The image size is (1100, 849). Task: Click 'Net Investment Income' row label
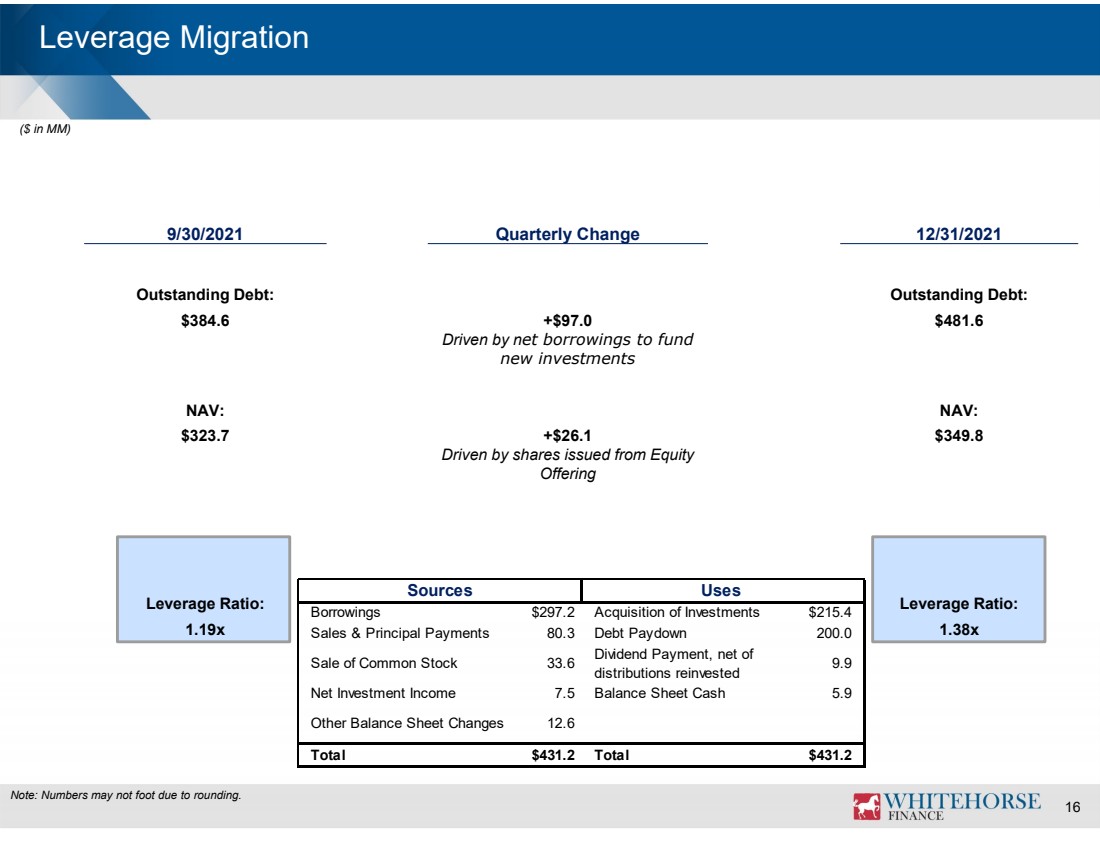coord(383,693)
